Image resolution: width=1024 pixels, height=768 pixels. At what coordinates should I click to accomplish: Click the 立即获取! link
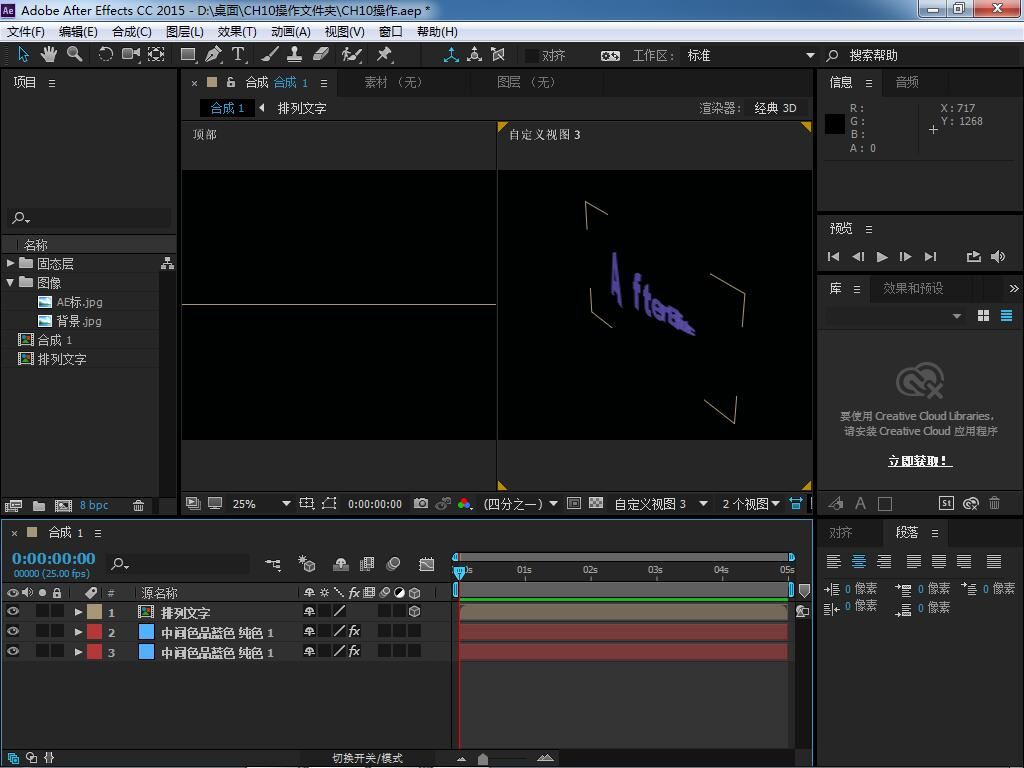click(x=920, y=461)
